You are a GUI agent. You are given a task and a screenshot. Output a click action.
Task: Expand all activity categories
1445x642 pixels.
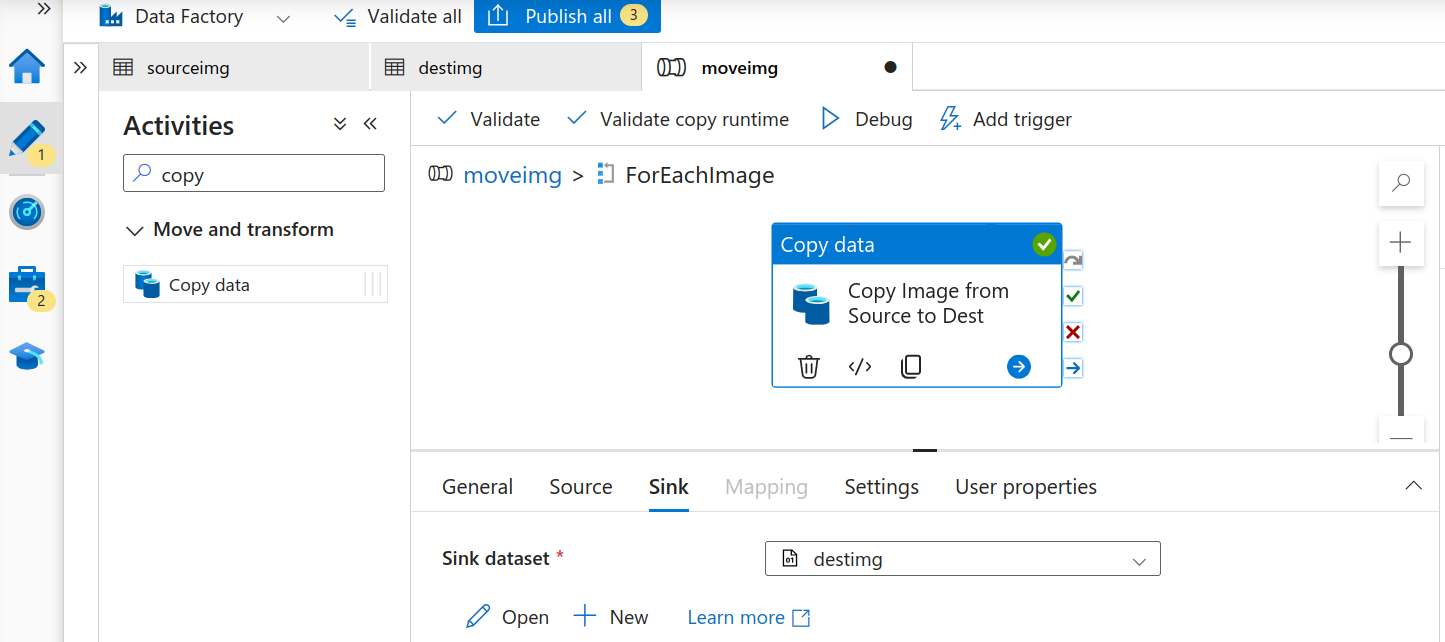pyautogui.click(x=340, y=124)
